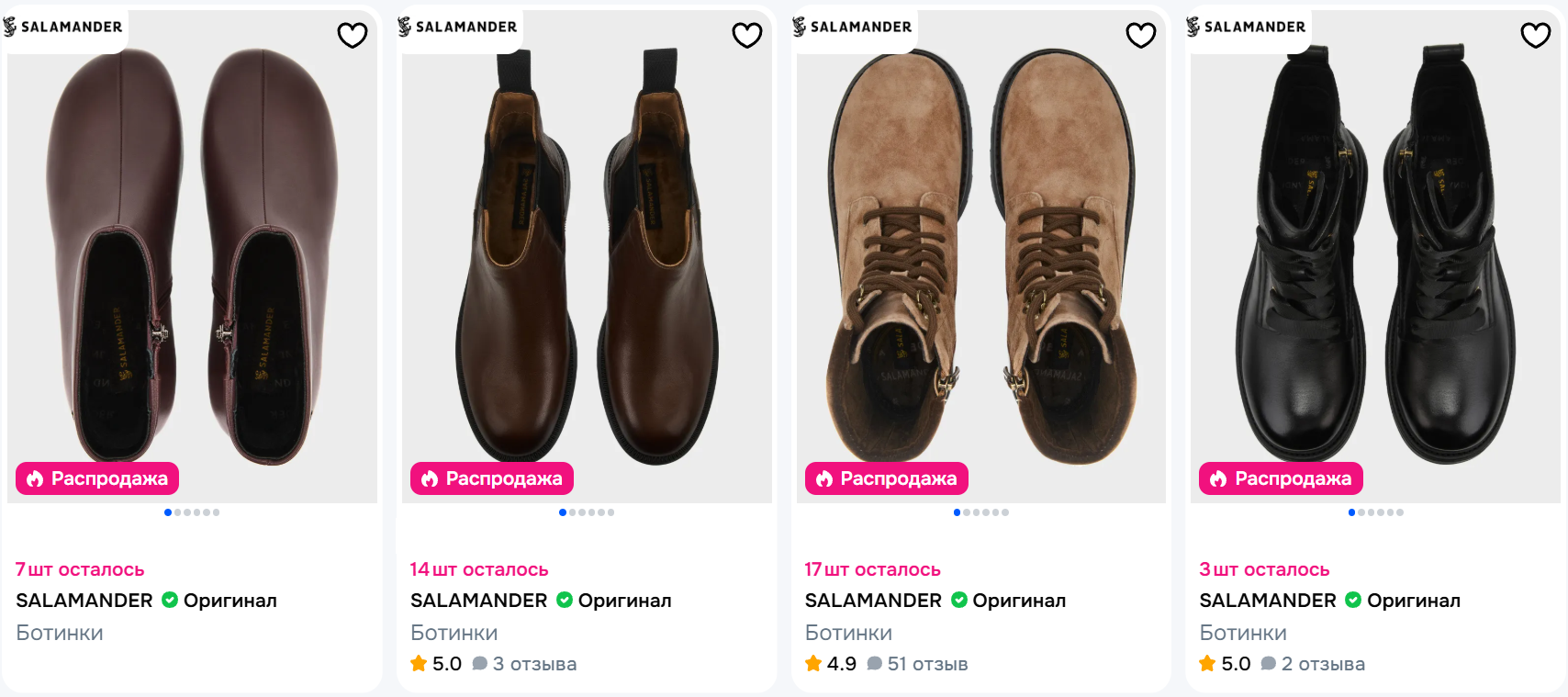Click 2 отзыва on black boots

point(1314,664)
